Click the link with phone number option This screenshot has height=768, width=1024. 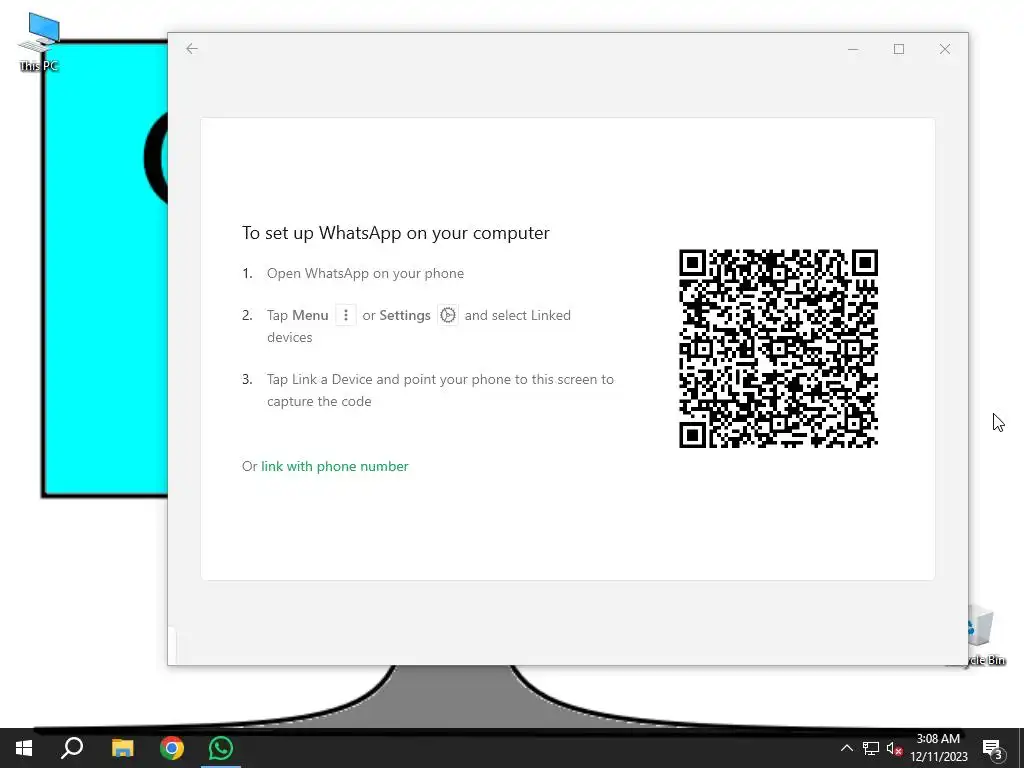[x=334, y=466]
